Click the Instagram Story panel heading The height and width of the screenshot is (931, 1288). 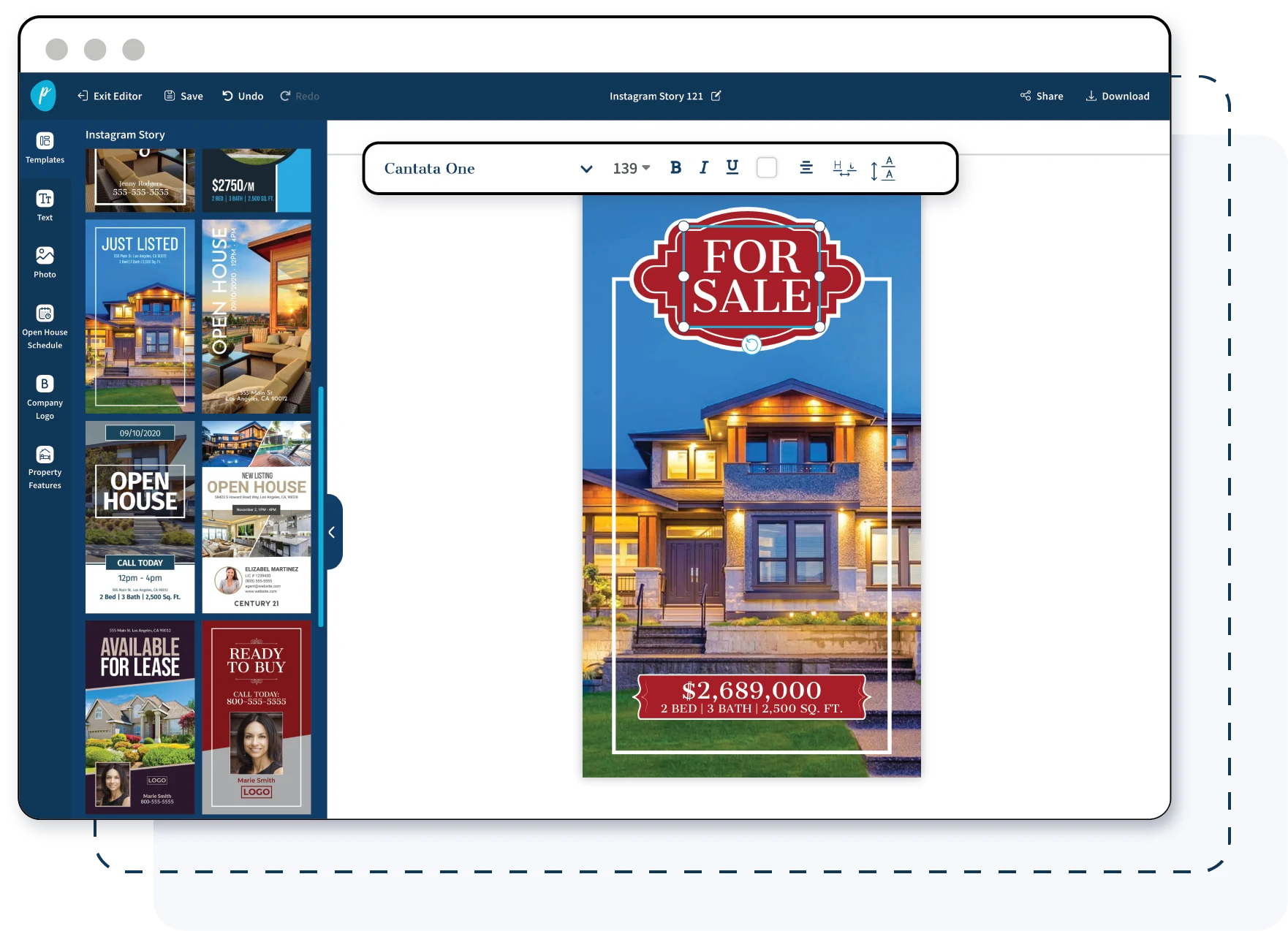(x=125, y=134)
